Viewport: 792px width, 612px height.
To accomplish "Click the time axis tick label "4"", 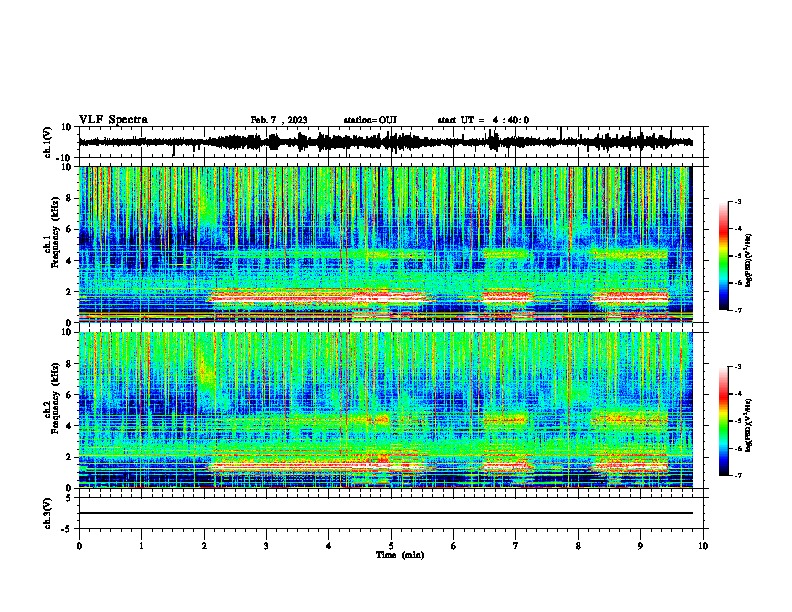I will pyautogui.click(x=329, y=546).
